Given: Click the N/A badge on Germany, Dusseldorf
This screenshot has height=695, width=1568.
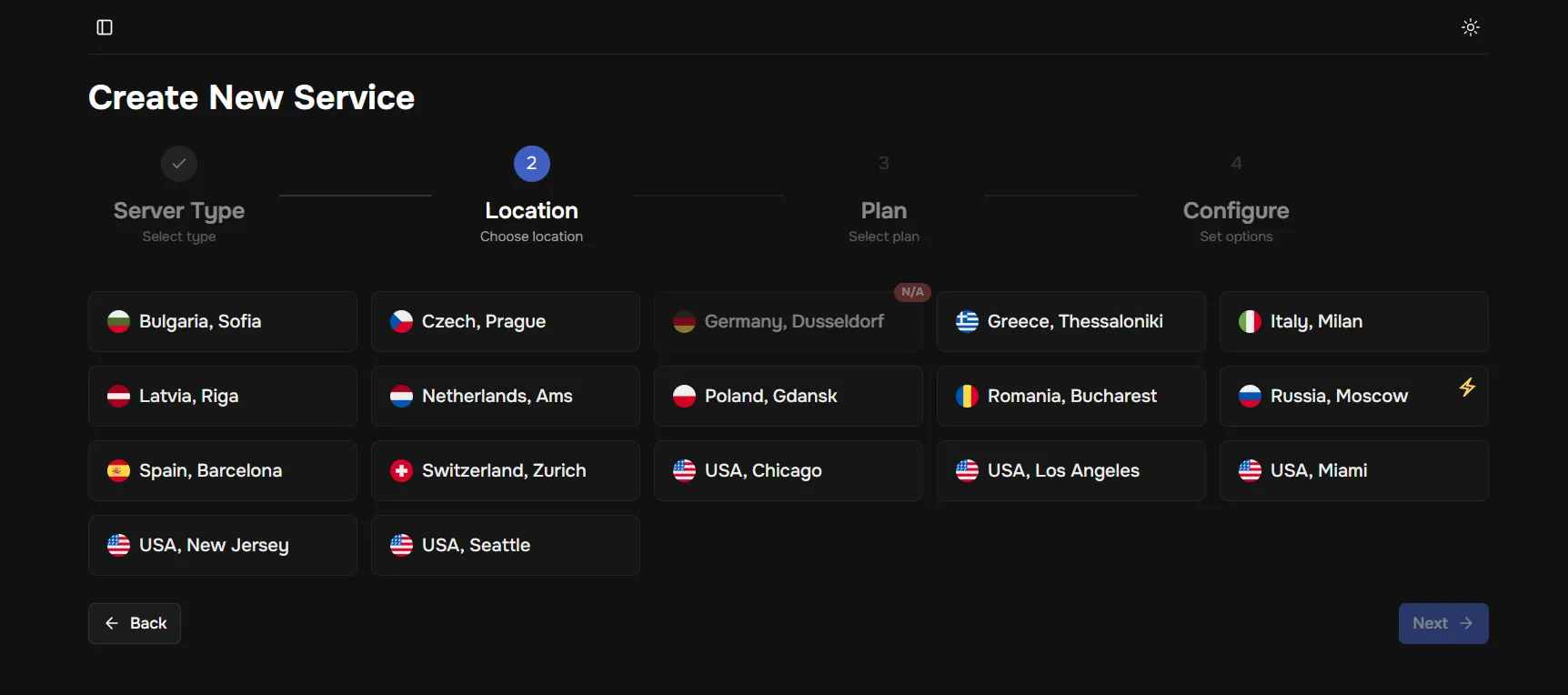Looking at the screenshot, I should [x=912, y=292].
